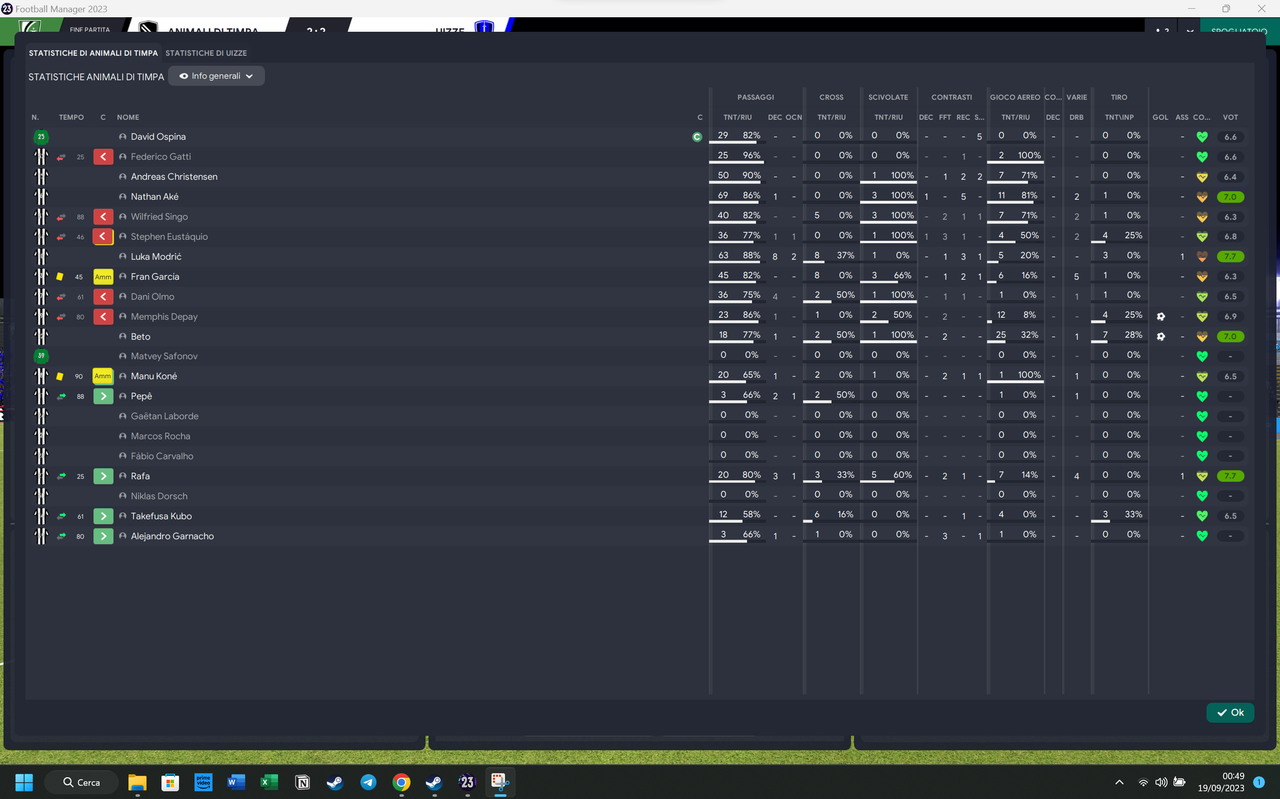Click the red substituted-off badge for Dani Olmo

103,297
